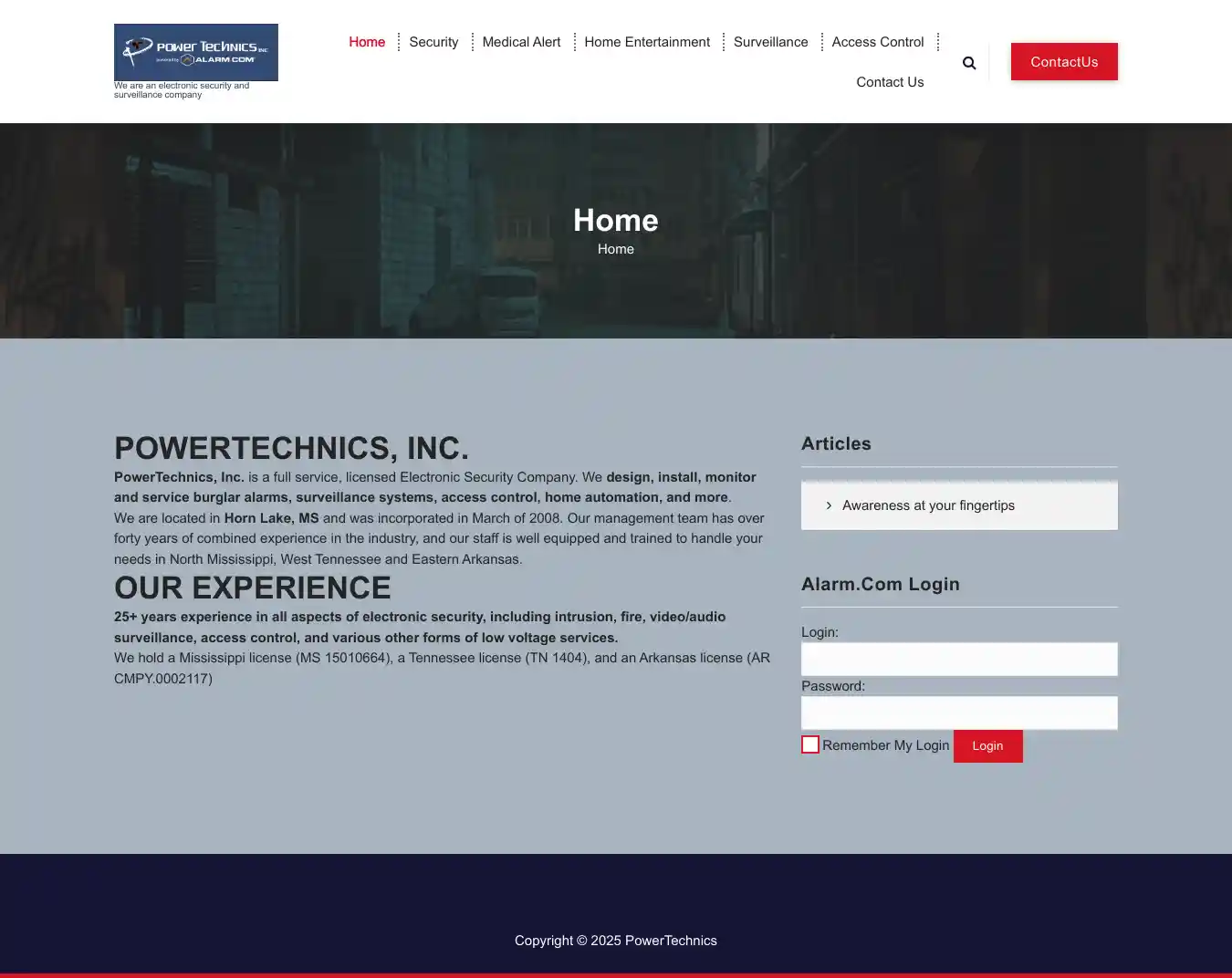Select Medical Alert in navigation
Image resolution: width=1232 pixels, height=978 pixels.
[x=521, y=42]
